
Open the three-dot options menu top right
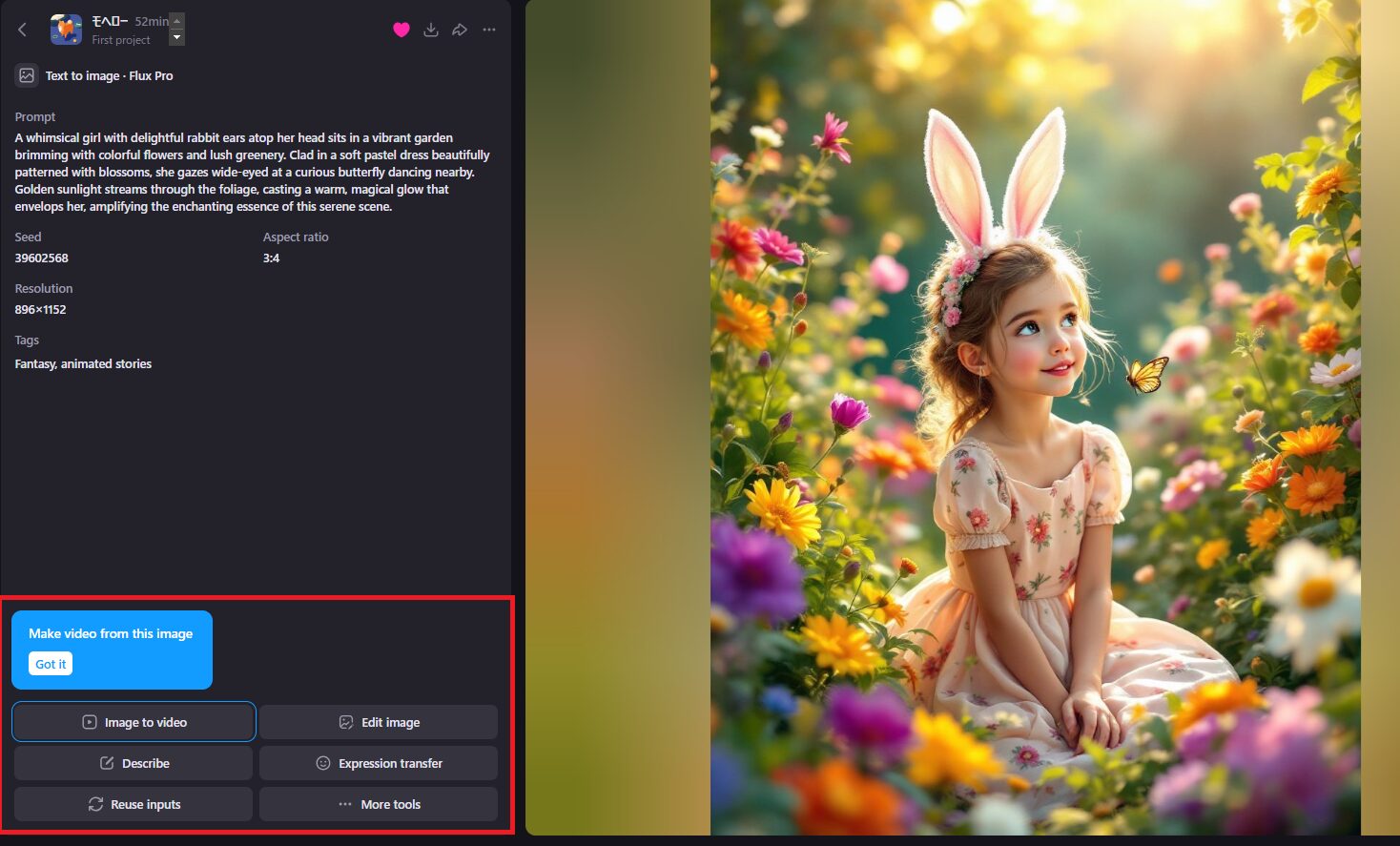pos(489,30)
